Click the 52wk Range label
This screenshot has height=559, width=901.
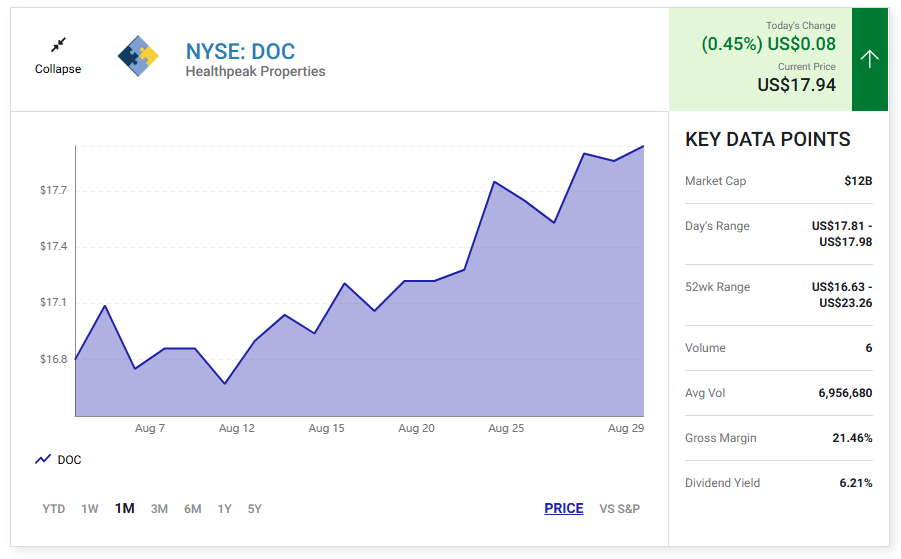(x=718, y=287)
